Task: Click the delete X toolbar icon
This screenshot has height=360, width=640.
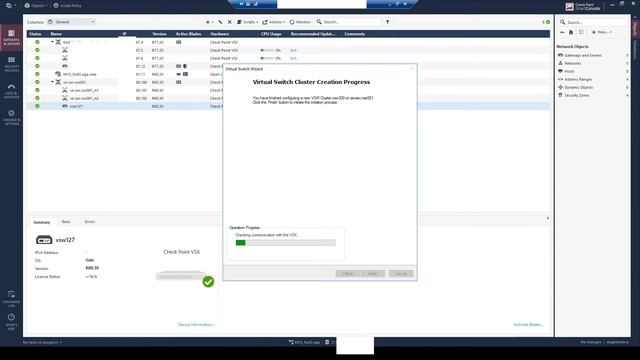Action: pyautogui.click(x=229, y=22)
